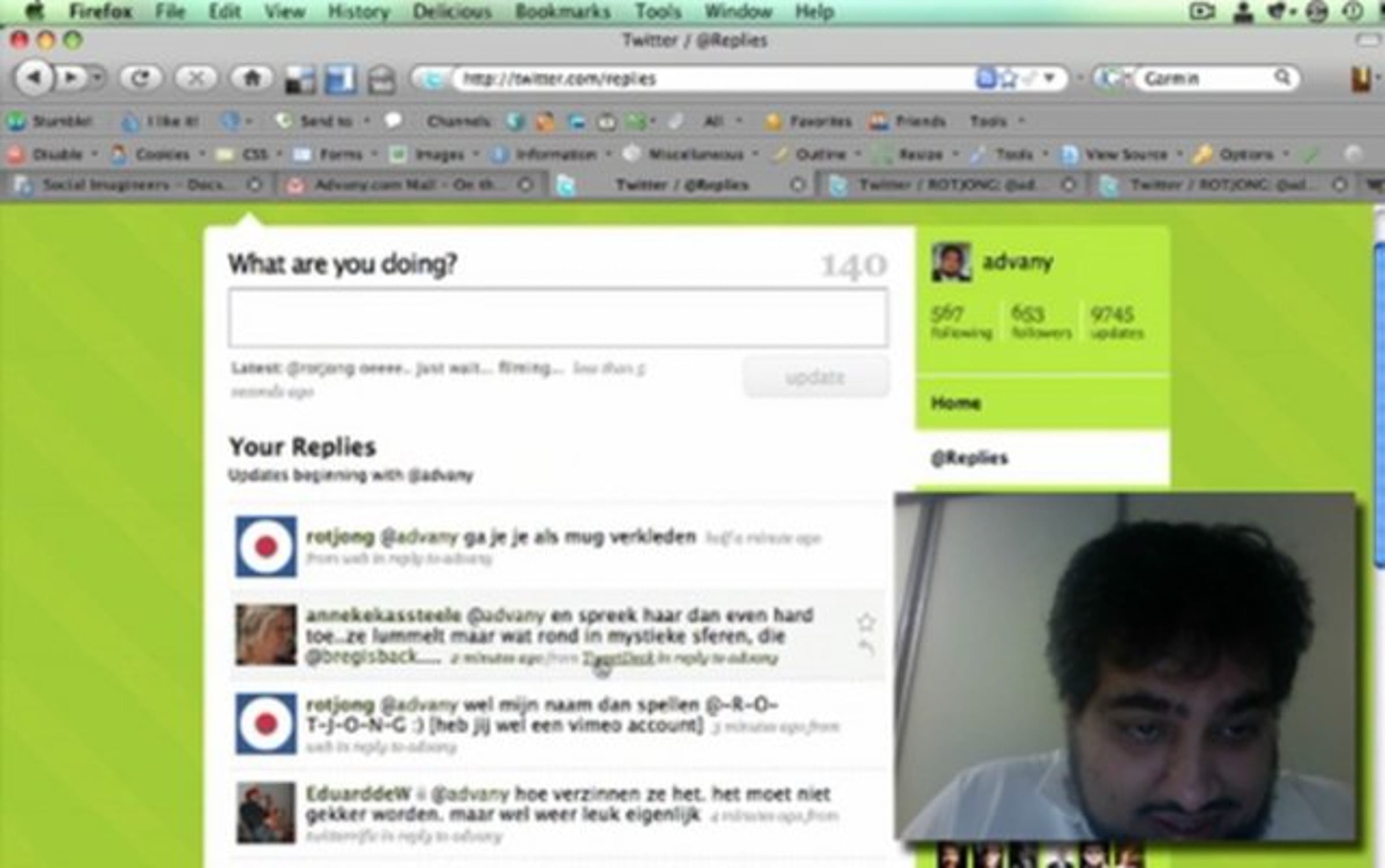The image size is (1385, 868).
Task: Click the Stop loading X button
Action: click(x=196, y=78)
